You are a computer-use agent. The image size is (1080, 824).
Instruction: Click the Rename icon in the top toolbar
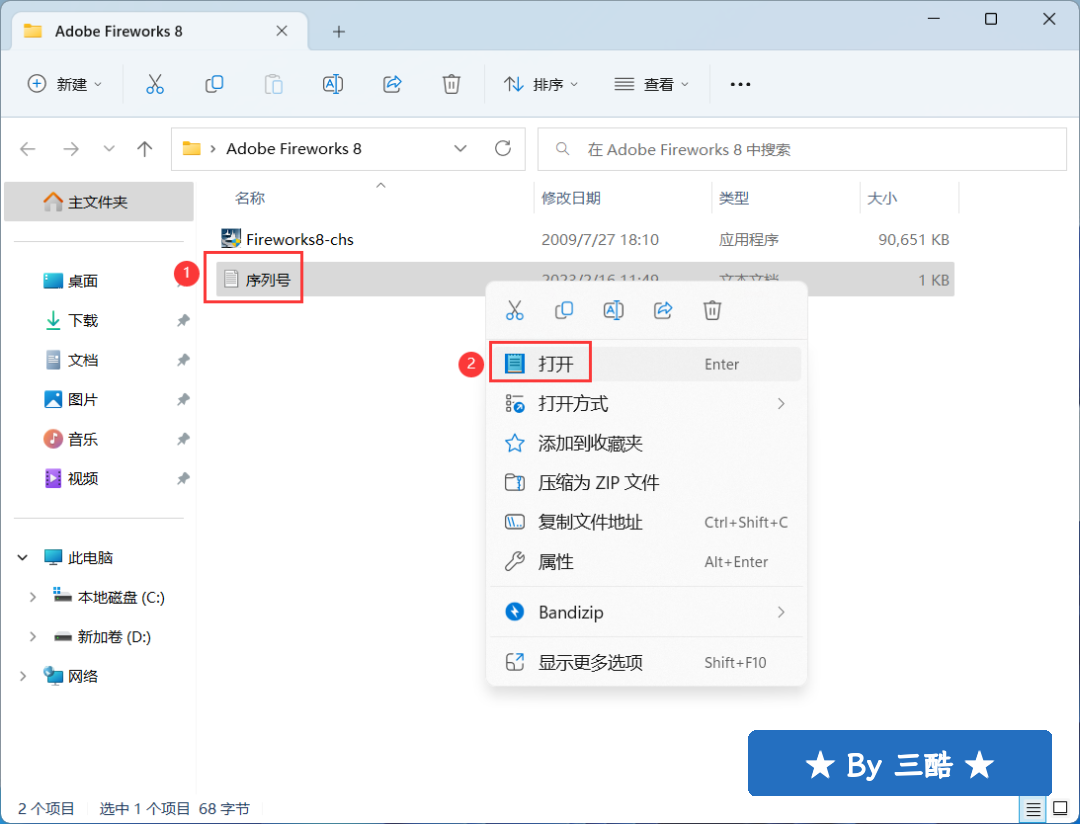point(333,84)
